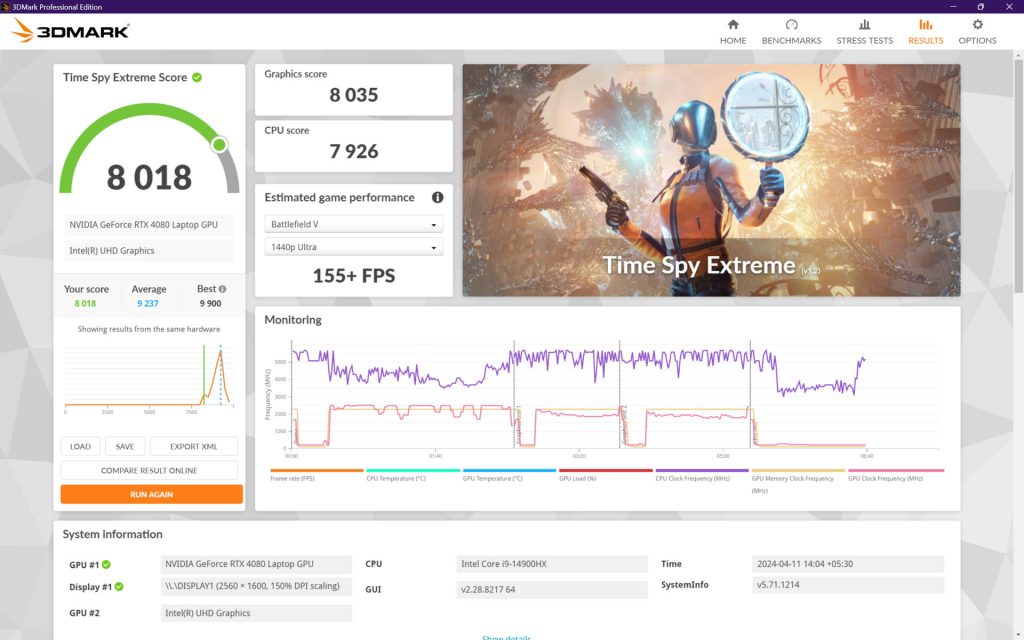
Task: Click the 3DMark logo
Action: coord(71,31)
